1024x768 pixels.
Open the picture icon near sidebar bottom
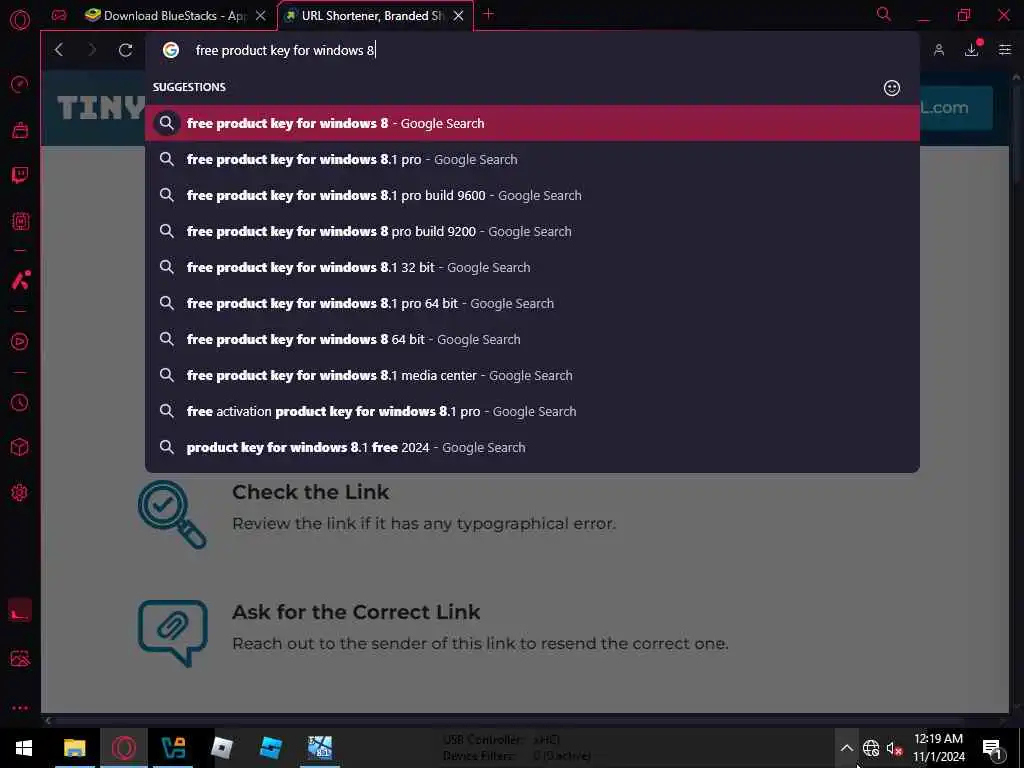point(20,658)
